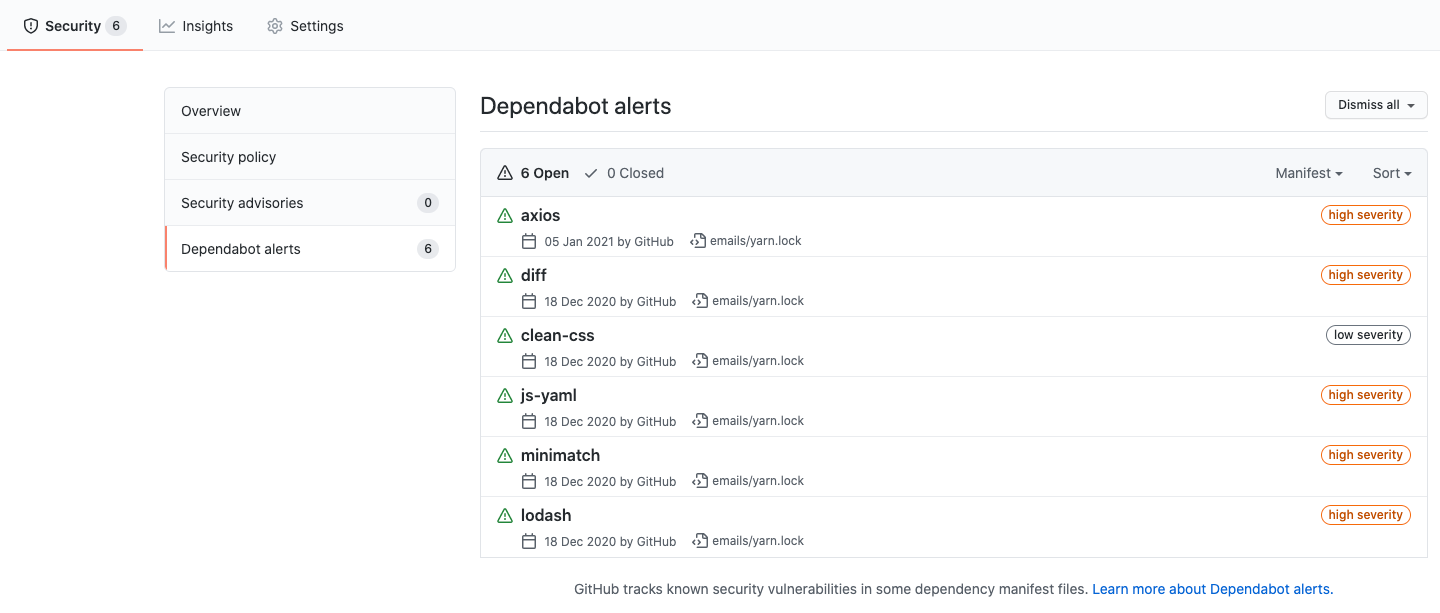Click the file icon in clean-css row
The width and height of the screenshot is (1440, 613).
tap(700, 361)
